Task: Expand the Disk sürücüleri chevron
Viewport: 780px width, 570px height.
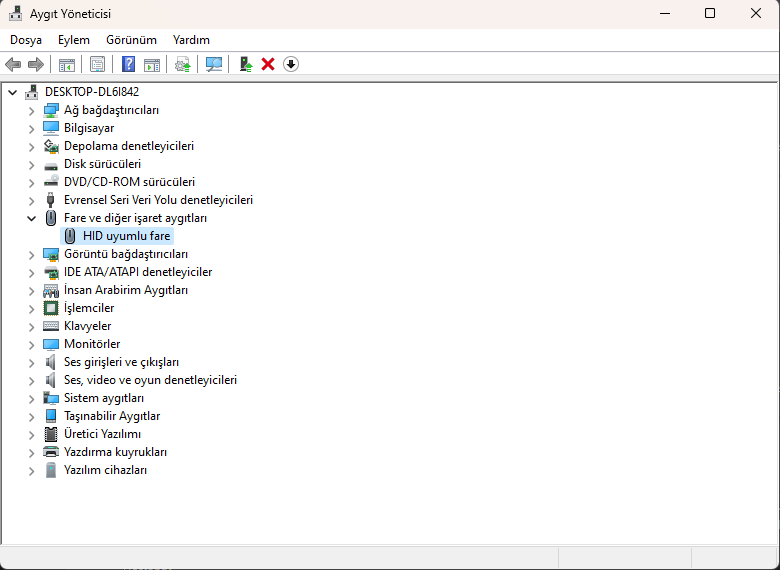Action: tap(31, 164)
